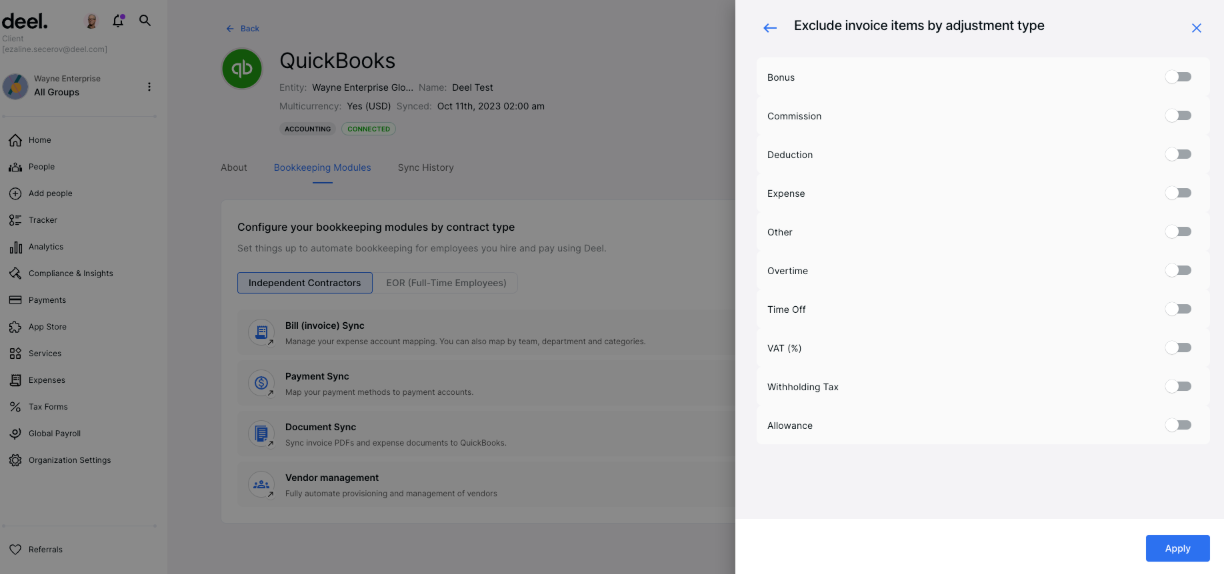Open the search magnifier icon

(x=145, y=20)
